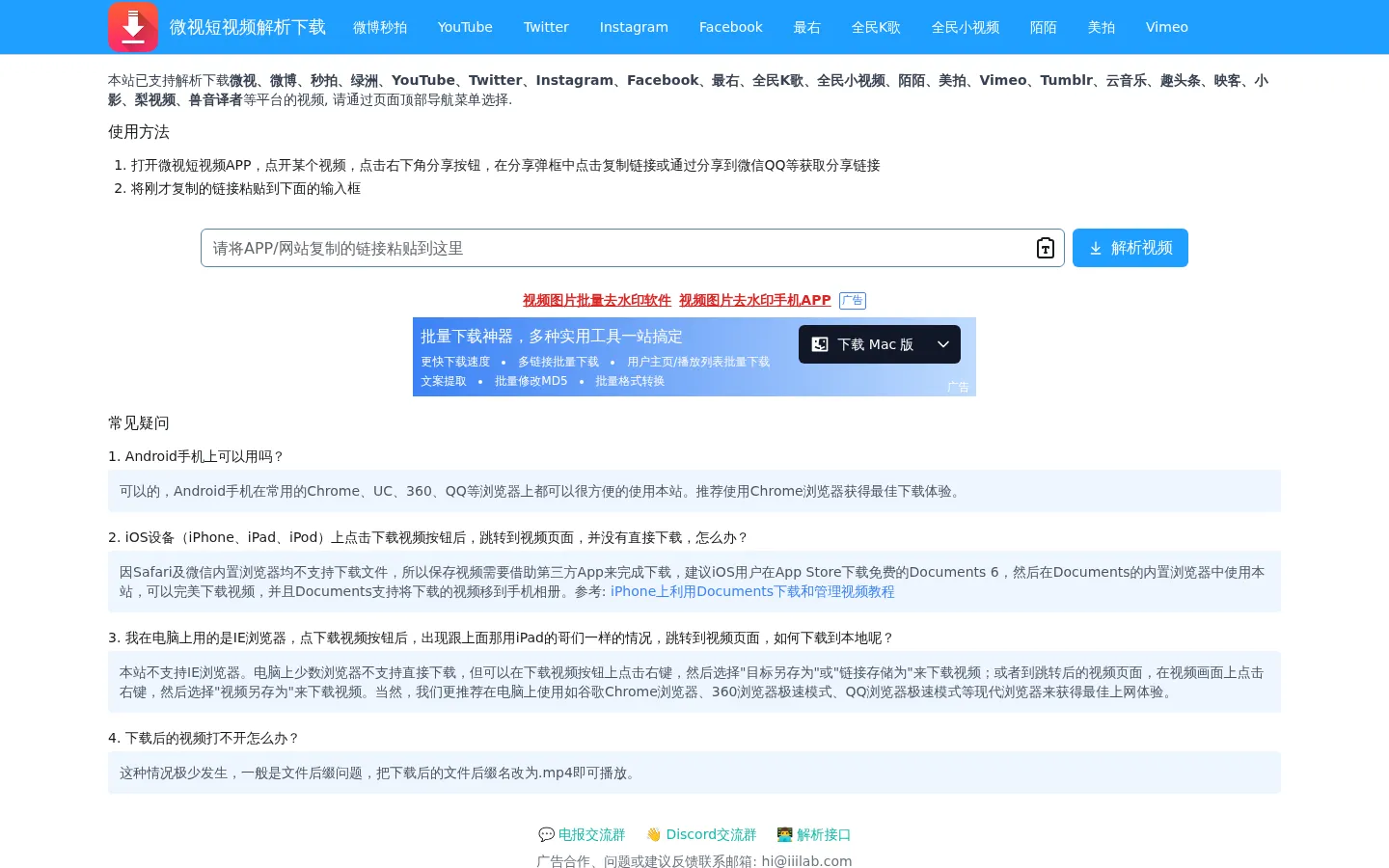Click the 下载 Mac 版 button
The width and height of the screenshot is (1389, 868).
point(880,344)
